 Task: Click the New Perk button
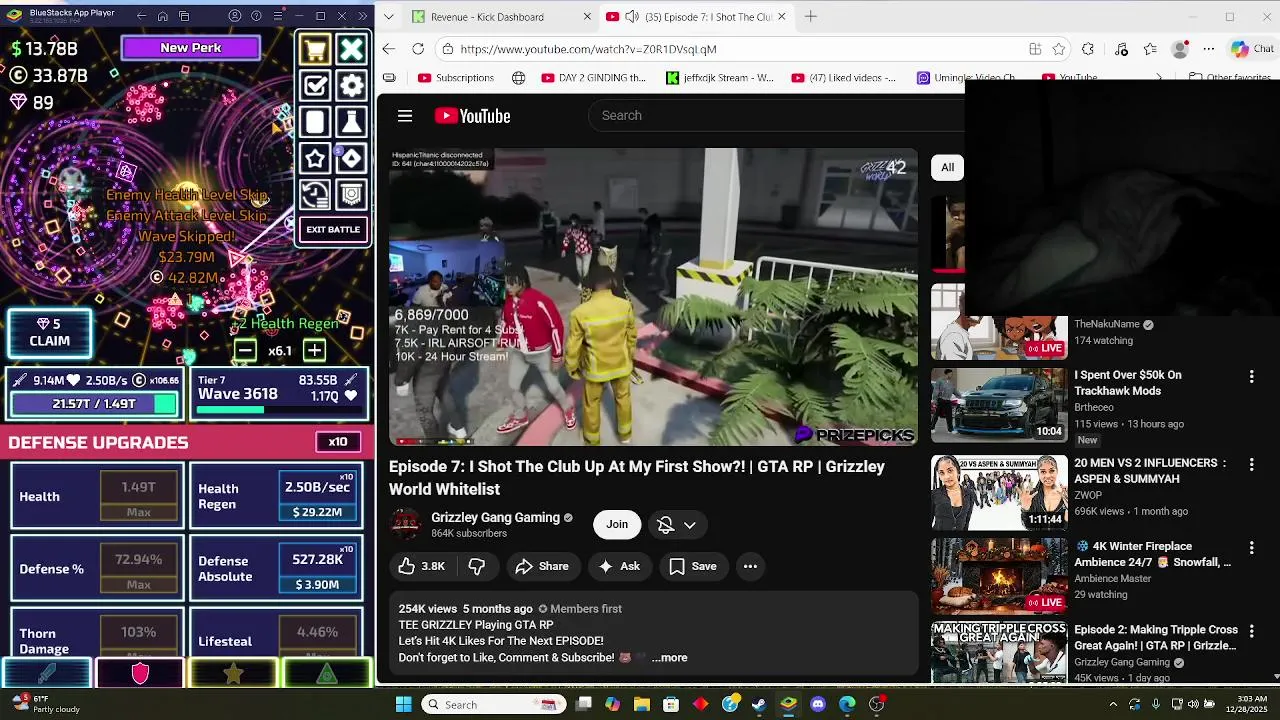click(190, 48)
